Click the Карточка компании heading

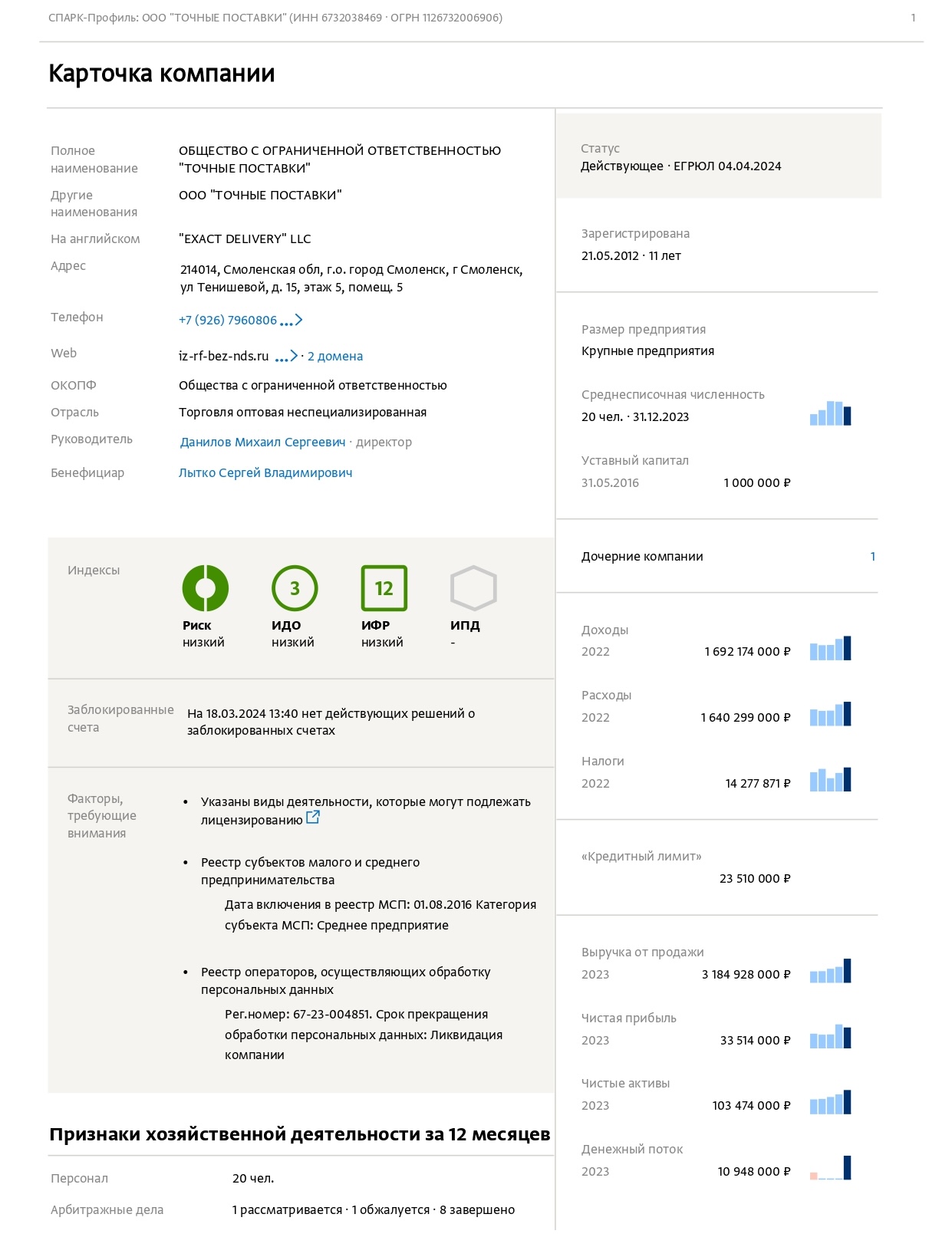click(162, 74)
